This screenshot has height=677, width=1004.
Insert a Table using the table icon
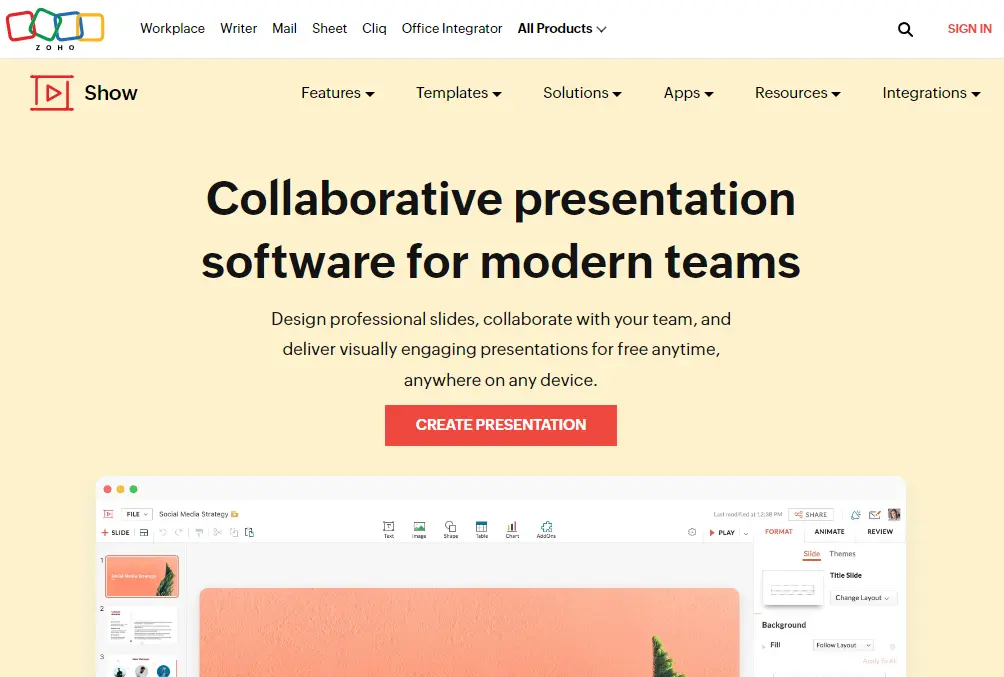point(481,528)
